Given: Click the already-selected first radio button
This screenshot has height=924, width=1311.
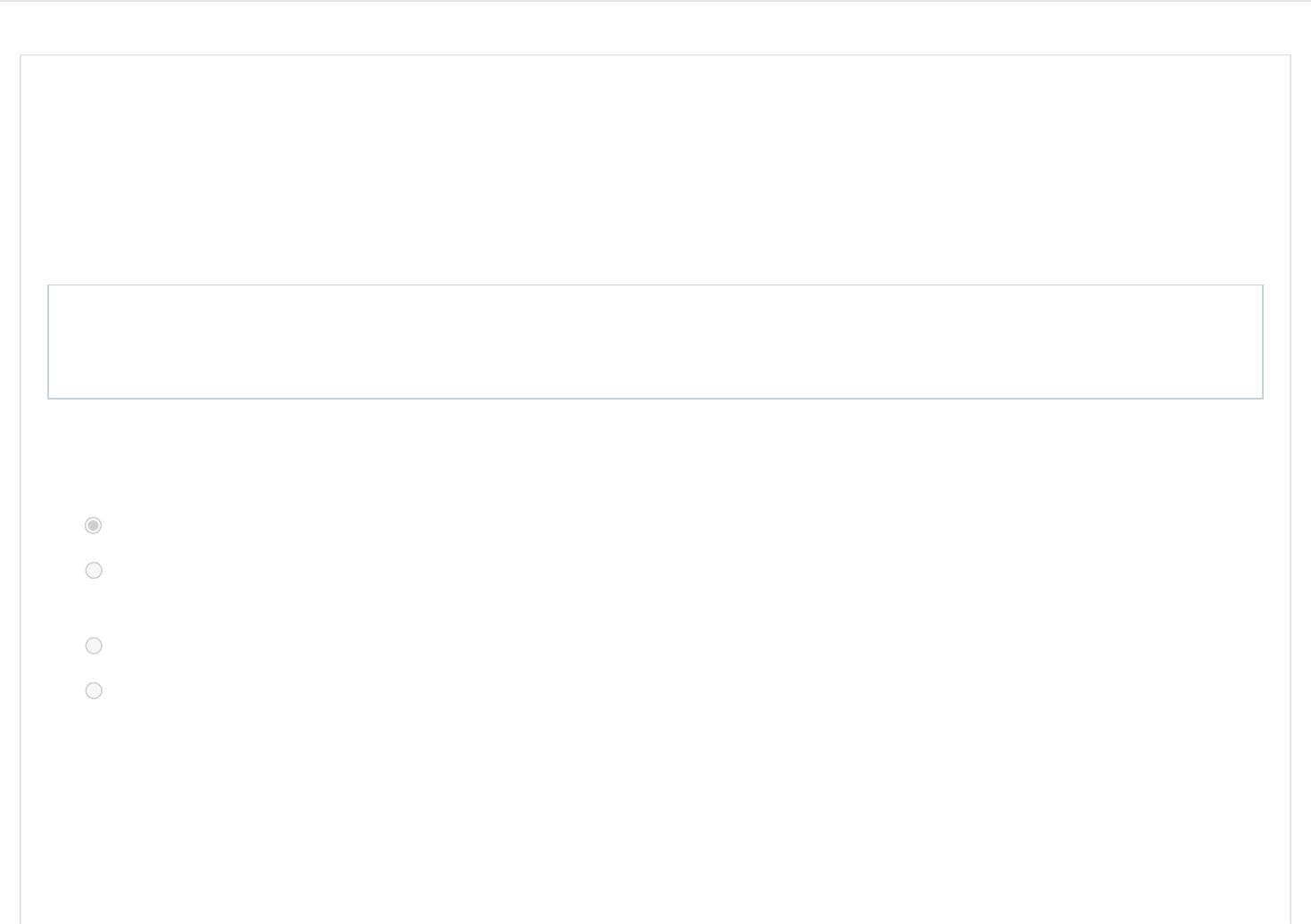Looking at the screenshot, I should 93,525.
